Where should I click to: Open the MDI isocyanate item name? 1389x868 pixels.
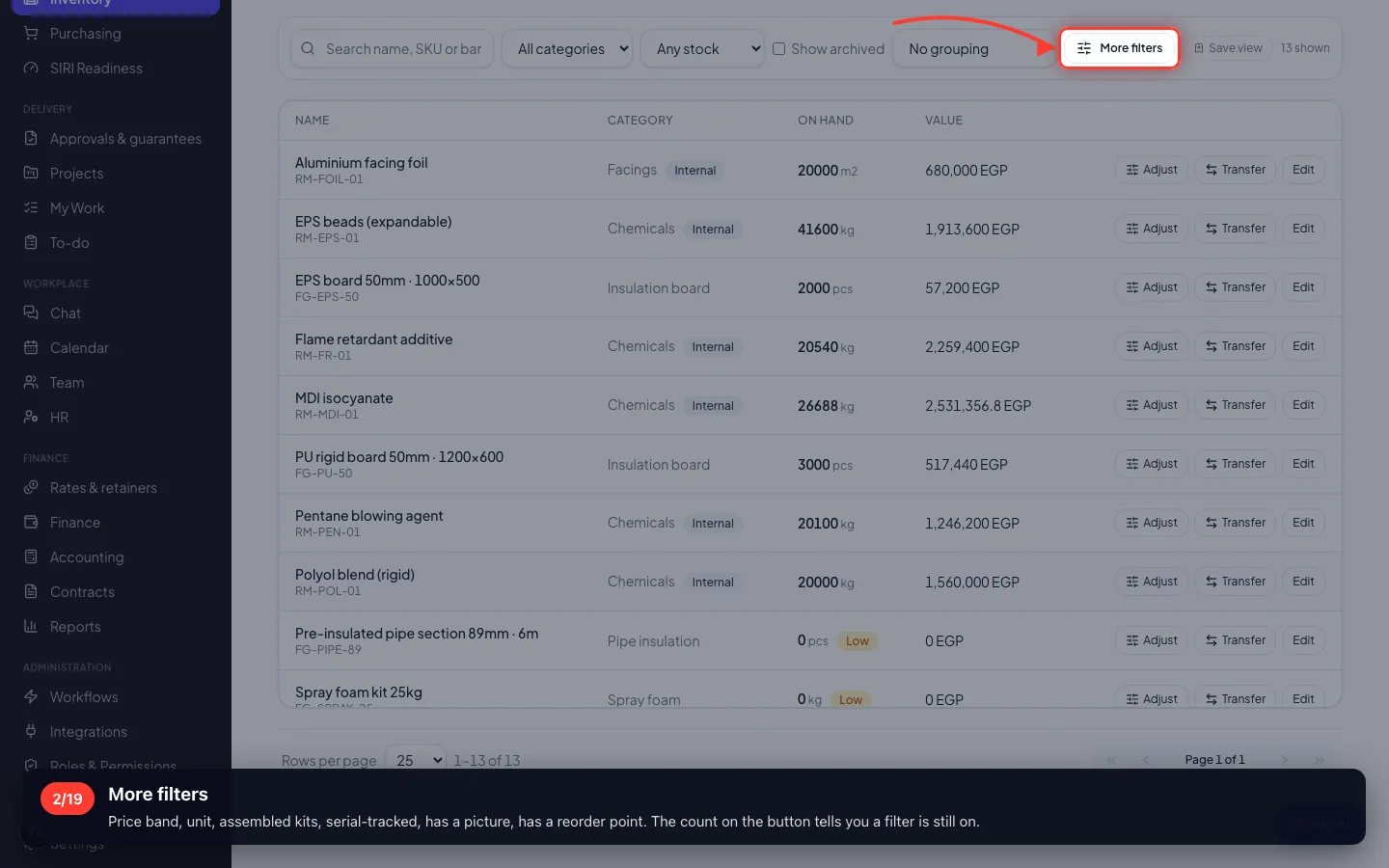(344, 398)
